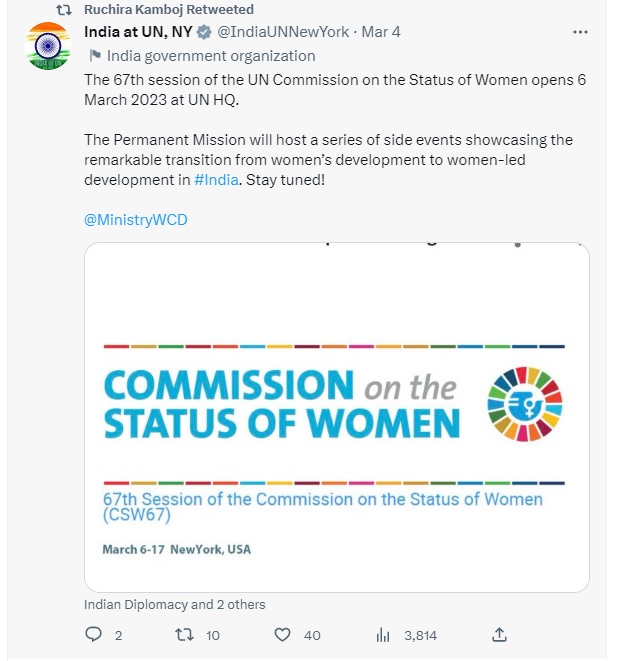Open tweet analytics bar chart icon
This screenshot has width=619, height=661.
(x=382, y=635)
